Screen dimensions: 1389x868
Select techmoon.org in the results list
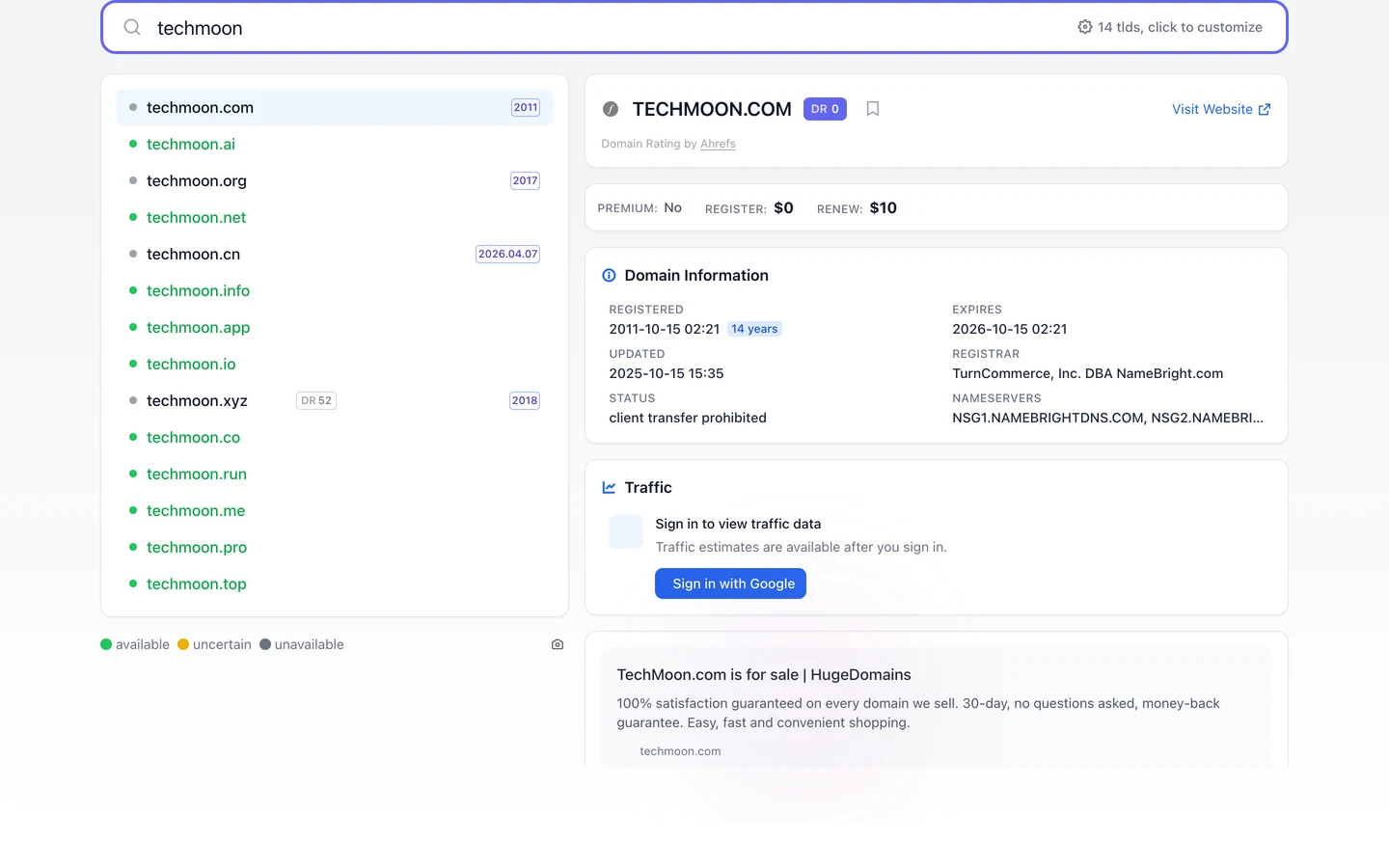click(x=335, y=180)
